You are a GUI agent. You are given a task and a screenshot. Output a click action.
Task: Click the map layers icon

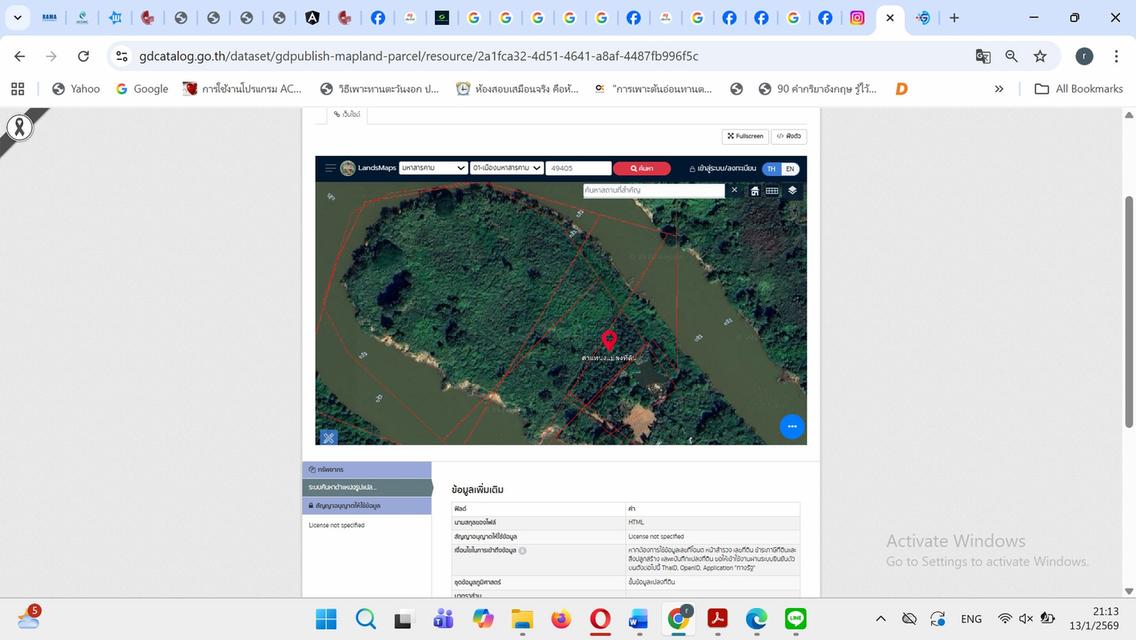(x=792, y=190)
